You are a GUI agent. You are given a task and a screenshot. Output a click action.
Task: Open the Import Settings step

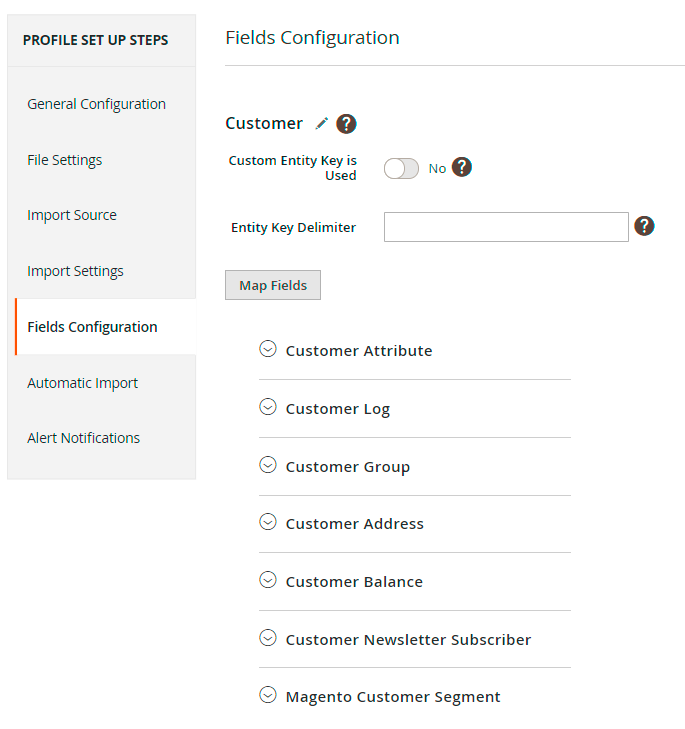click(x=75, y=271)
